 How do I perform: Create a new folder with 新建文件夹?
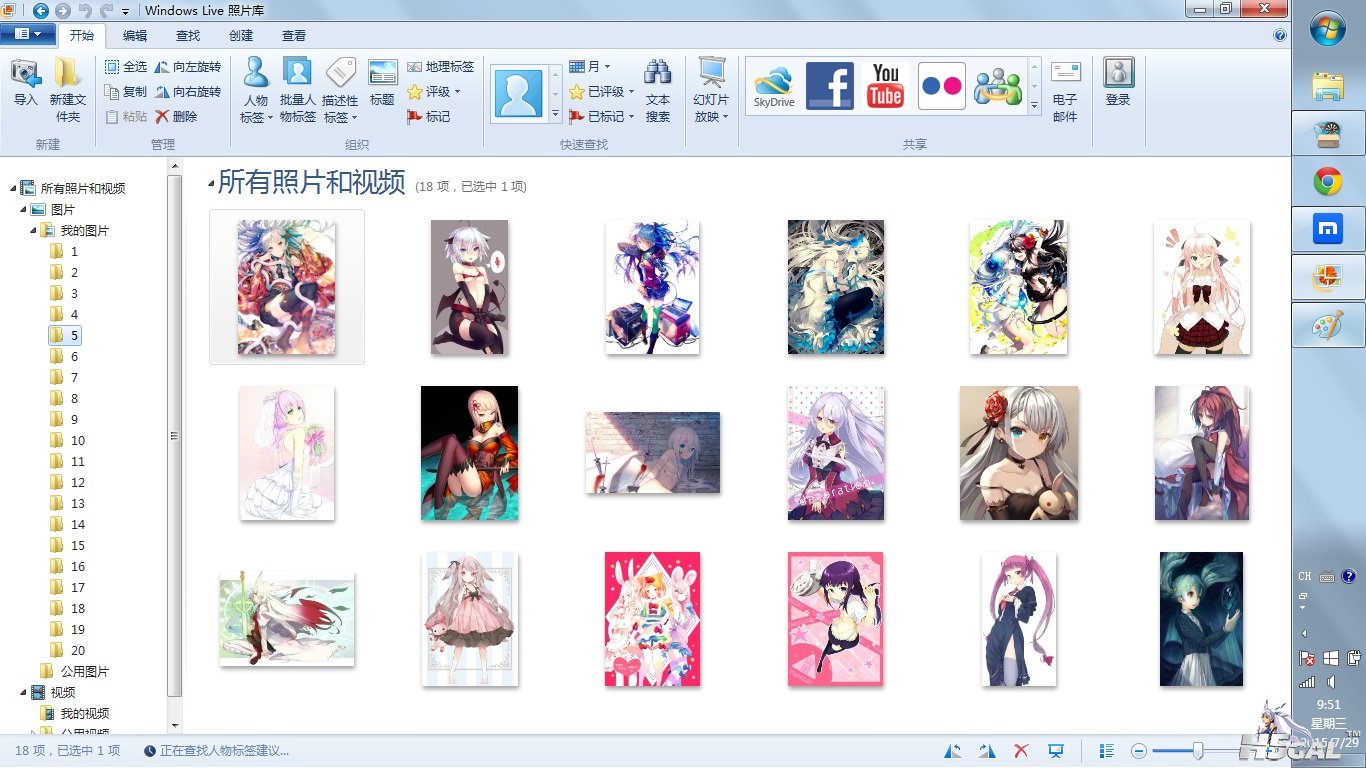67,91
